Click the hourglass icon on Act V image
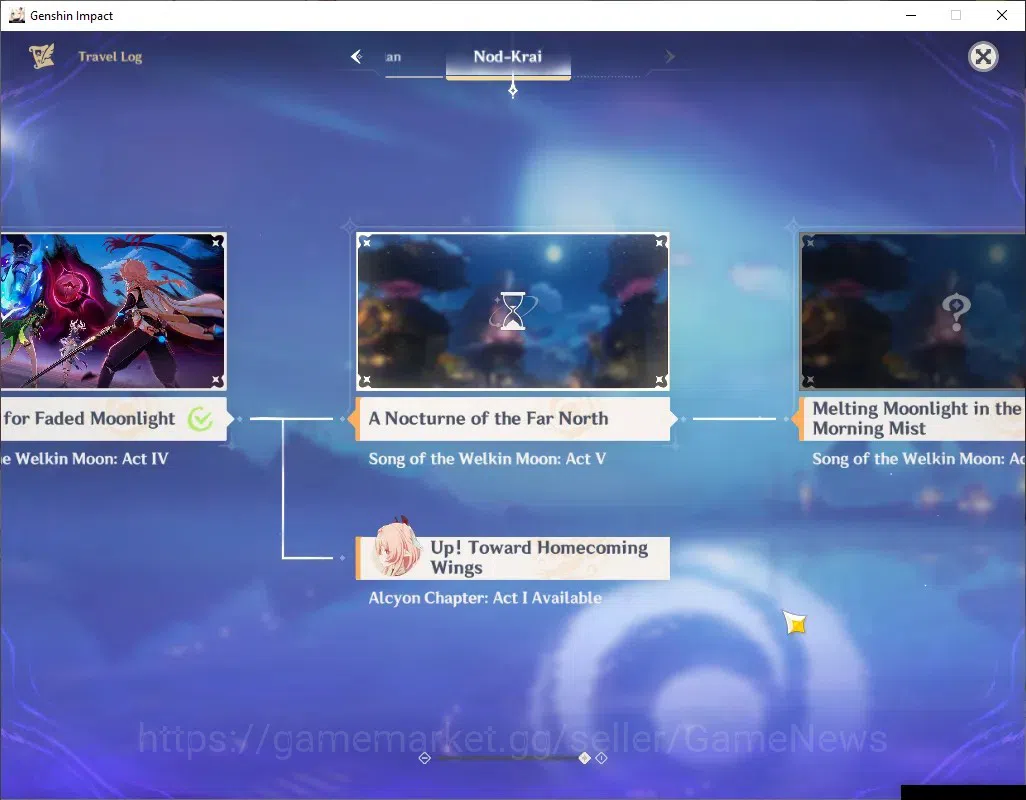 (513, 311)
